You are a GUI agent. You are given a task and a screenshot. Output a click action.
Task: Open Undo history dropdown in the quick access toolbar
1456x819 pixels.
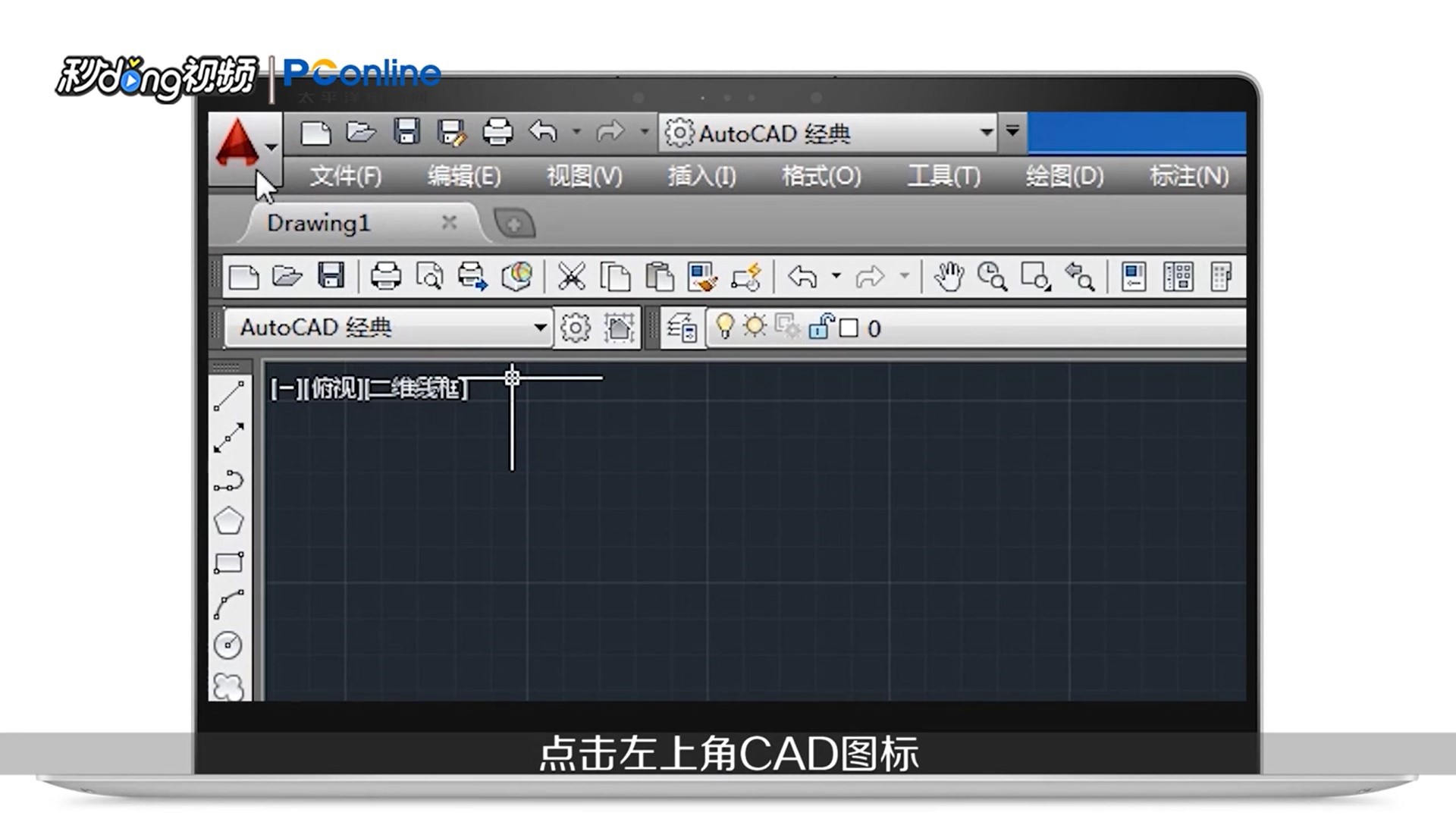[576, 132]
